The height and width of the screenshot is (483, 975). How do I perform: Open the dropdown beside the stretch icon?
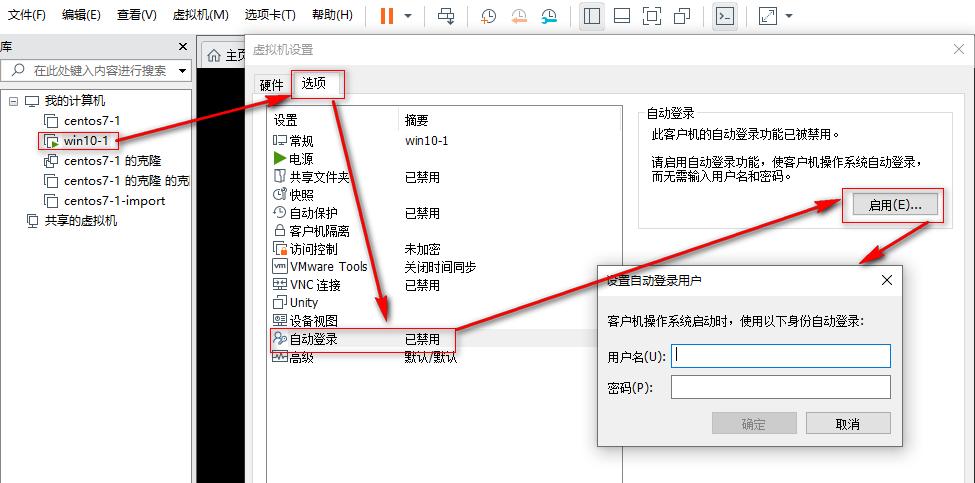pos(789,16)
